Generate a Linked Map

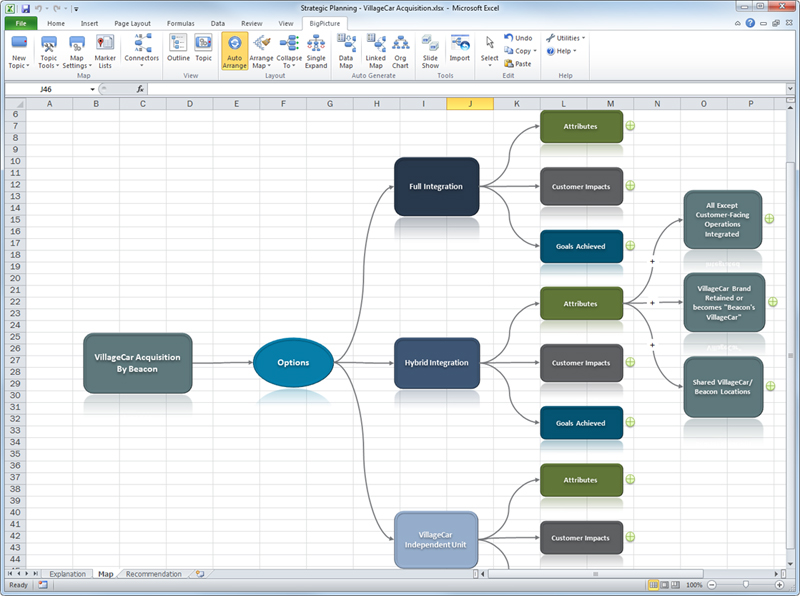click(376, 51)
